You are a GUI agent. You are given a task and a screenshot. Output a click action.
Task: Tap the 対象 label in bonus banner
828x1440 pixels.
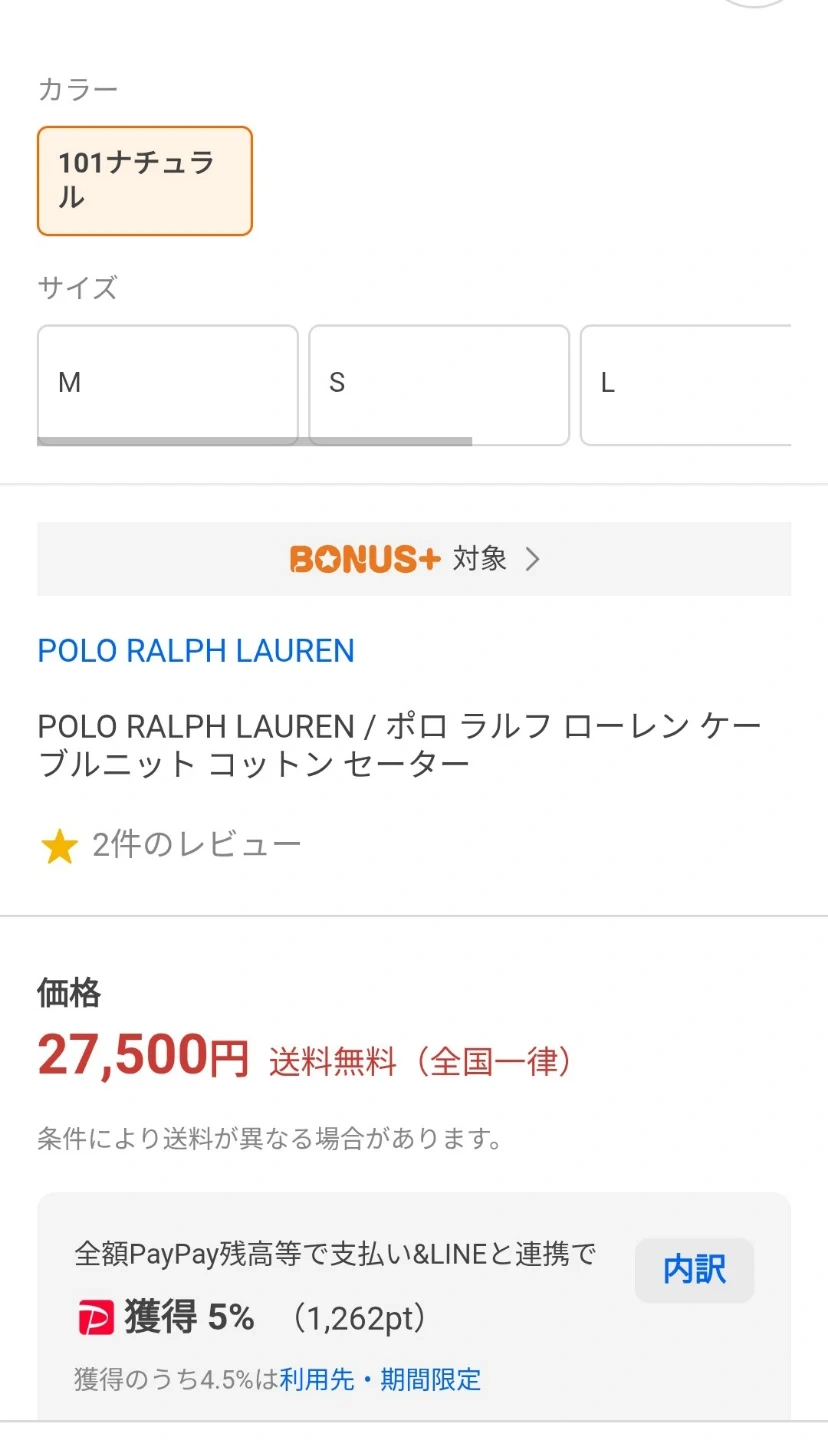480,559
